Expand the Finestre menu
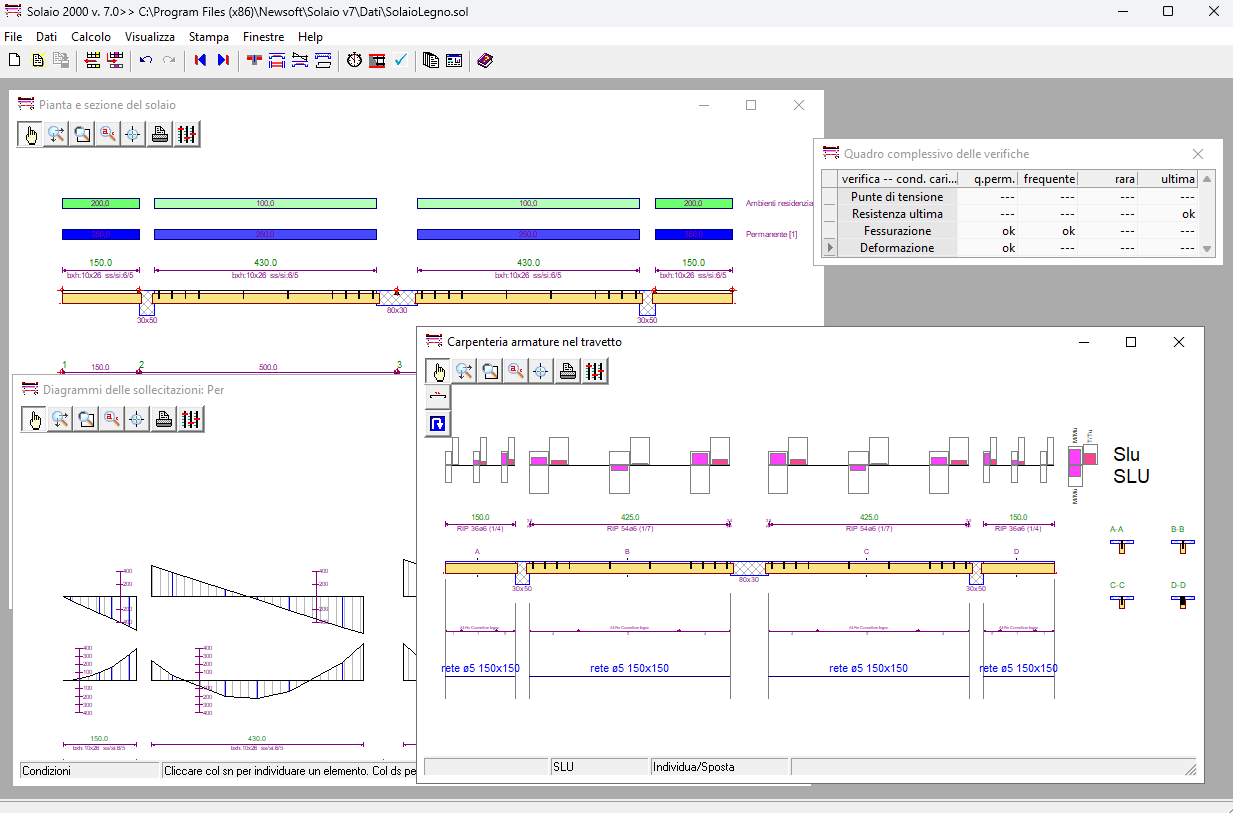The width and height of the screenshot is (1233, 813). (263, 37)
